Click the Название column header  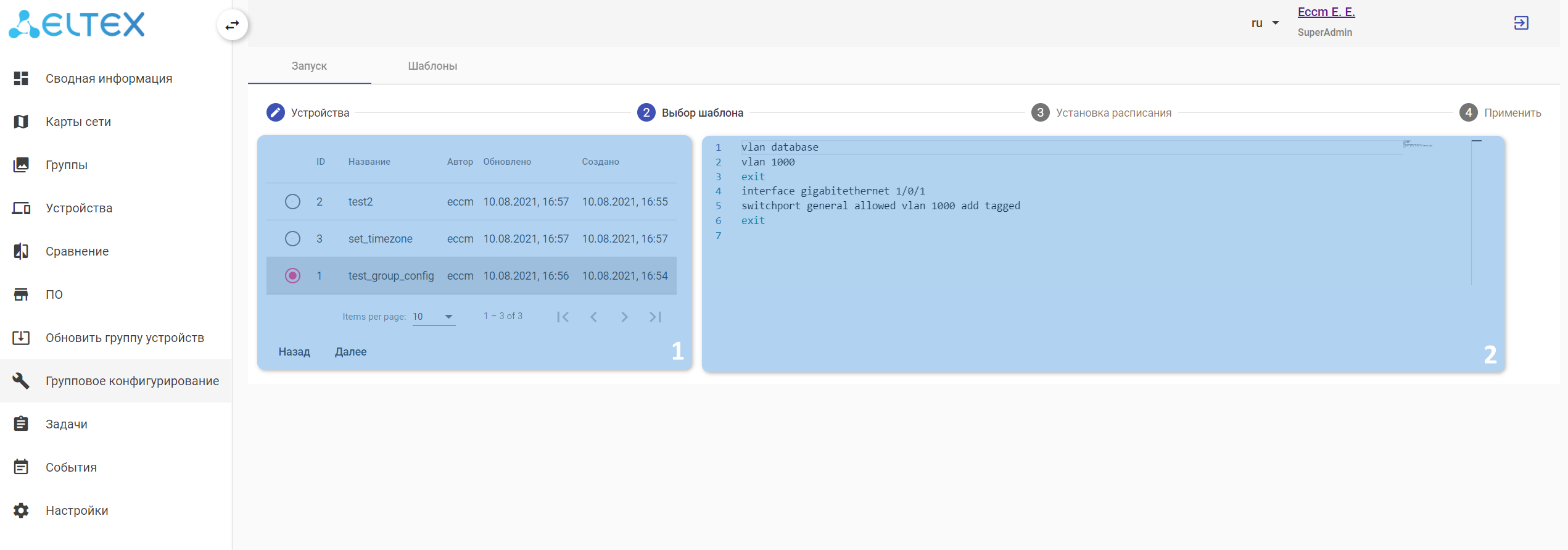coord(369,162)
